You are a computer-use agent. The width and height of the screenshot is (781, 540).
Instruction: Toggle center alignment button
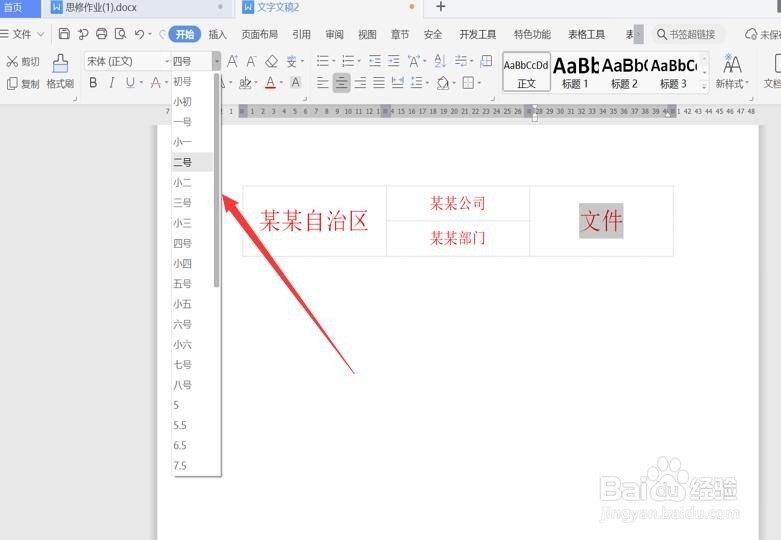coord(341,83)
